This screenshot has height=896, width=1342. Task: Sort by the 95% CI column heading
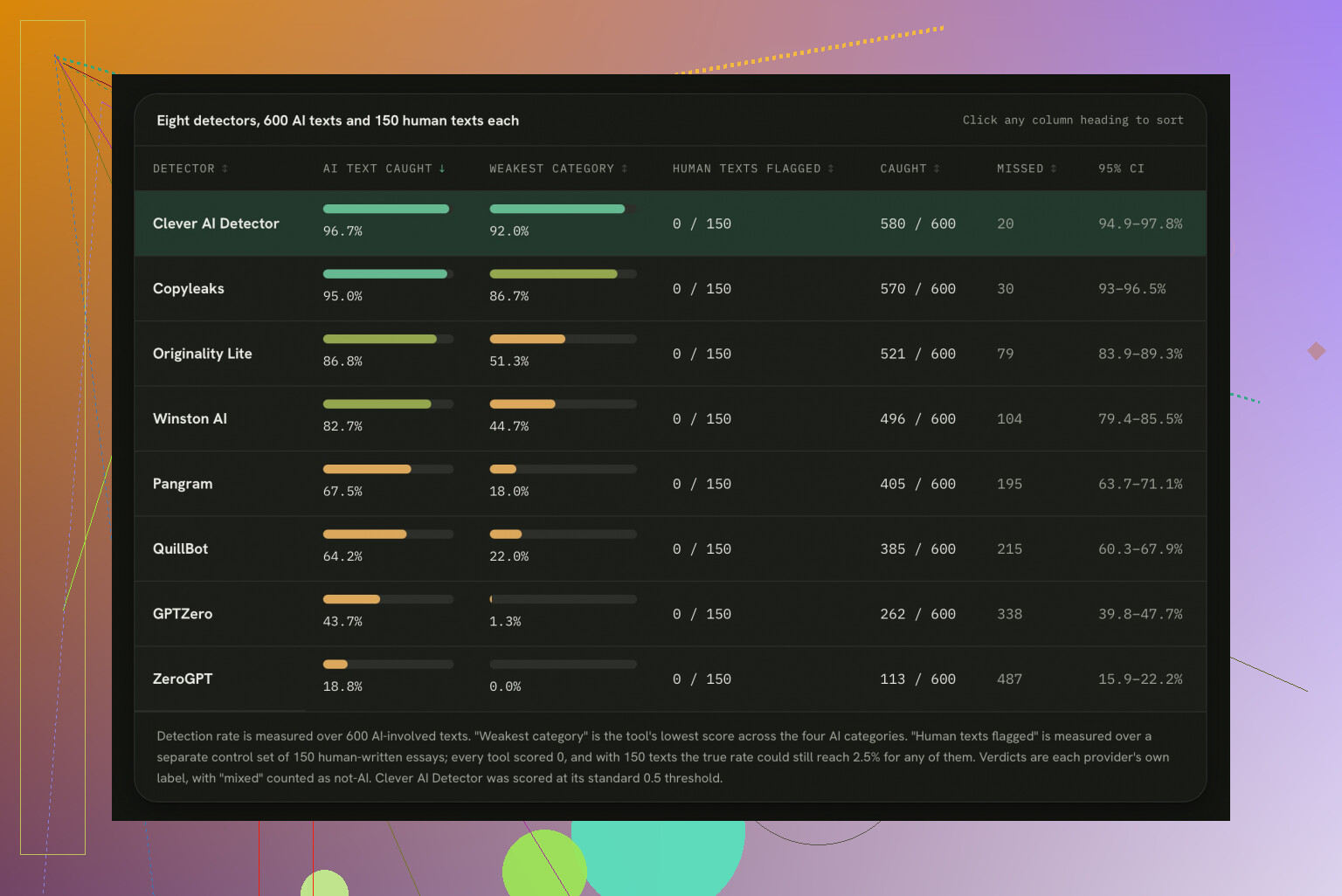coord(1121,169)
